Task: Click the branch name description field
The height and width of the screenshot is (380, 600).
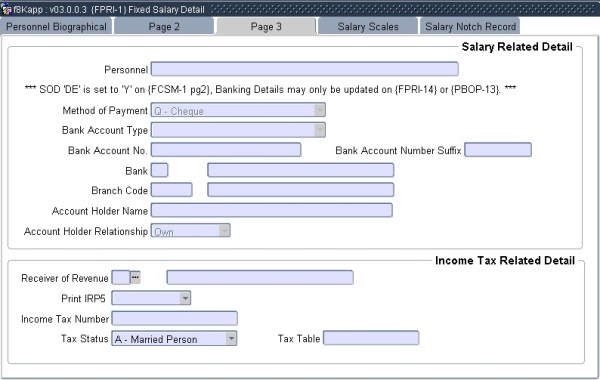Action: [301, 190]
